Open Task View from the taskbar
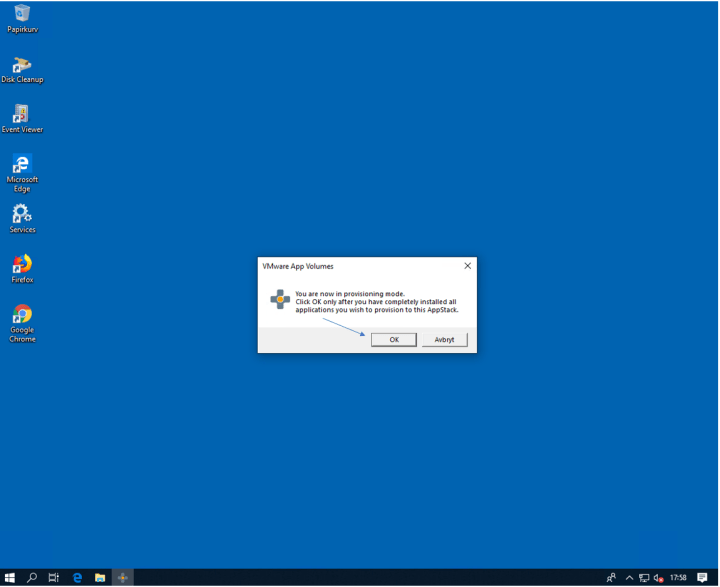The width and height of the screenshot is (720, 587). tap(54, 578)
